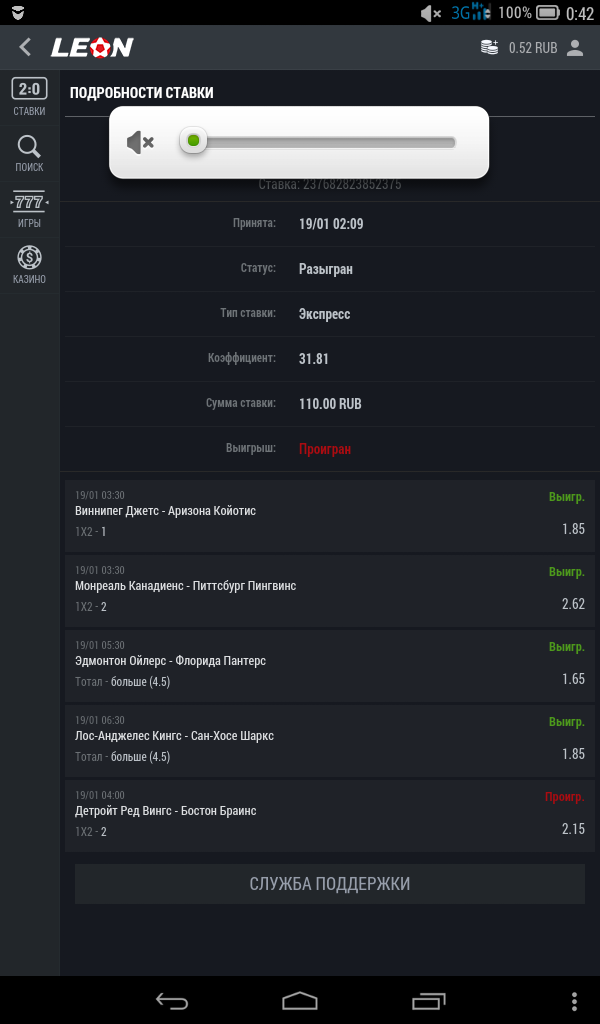The width and height of the screenshot is (600, 1024).
Task: Open the user profile icon
Action: tap(575, 48)
